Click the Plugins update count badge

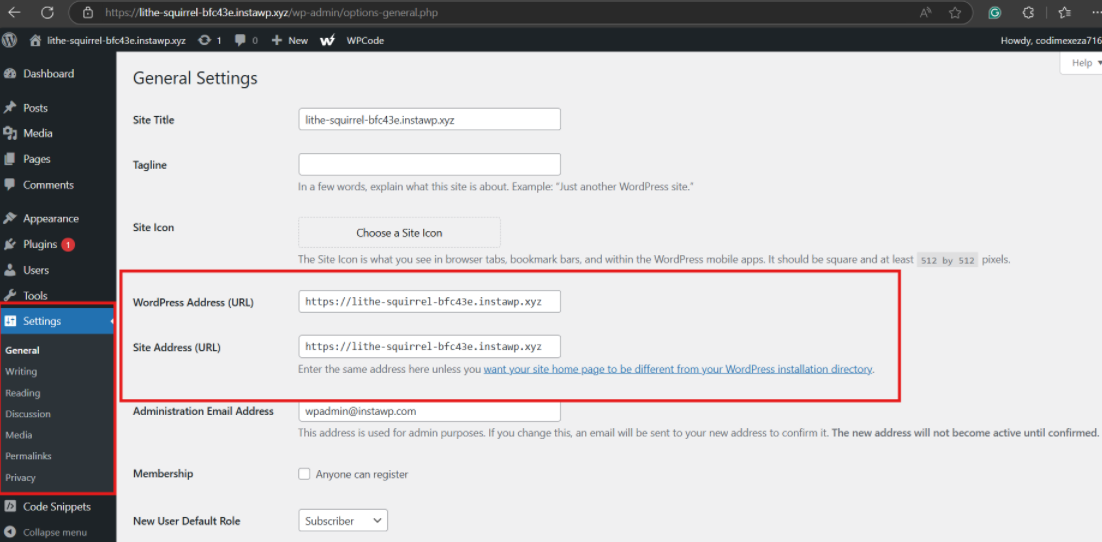[68, 245]
